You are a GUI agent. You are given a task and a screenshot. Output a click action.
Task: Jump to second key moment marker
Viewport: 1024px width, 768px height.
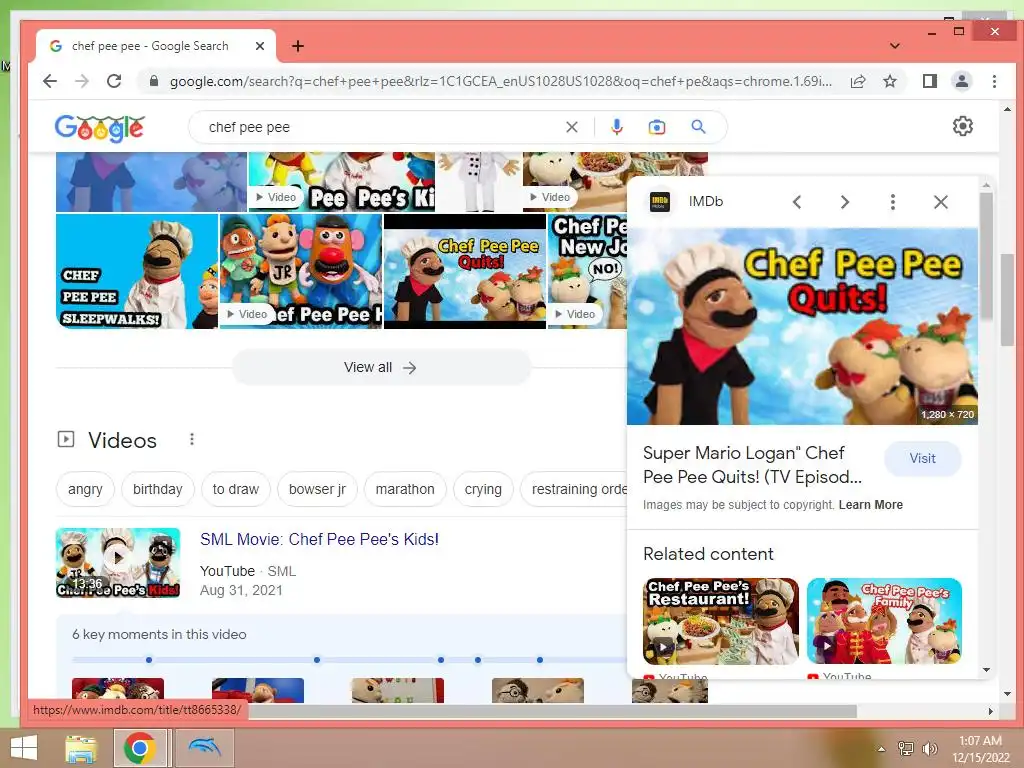pos(317,660)
